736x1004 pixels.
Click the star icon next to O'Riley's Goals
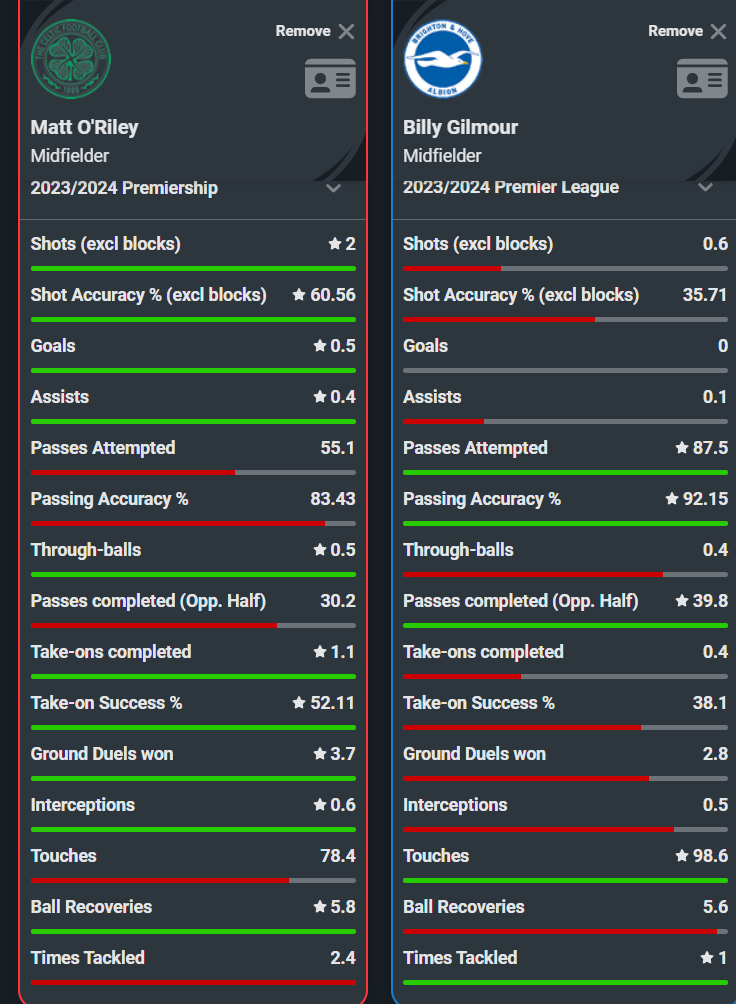coord(320,346)
